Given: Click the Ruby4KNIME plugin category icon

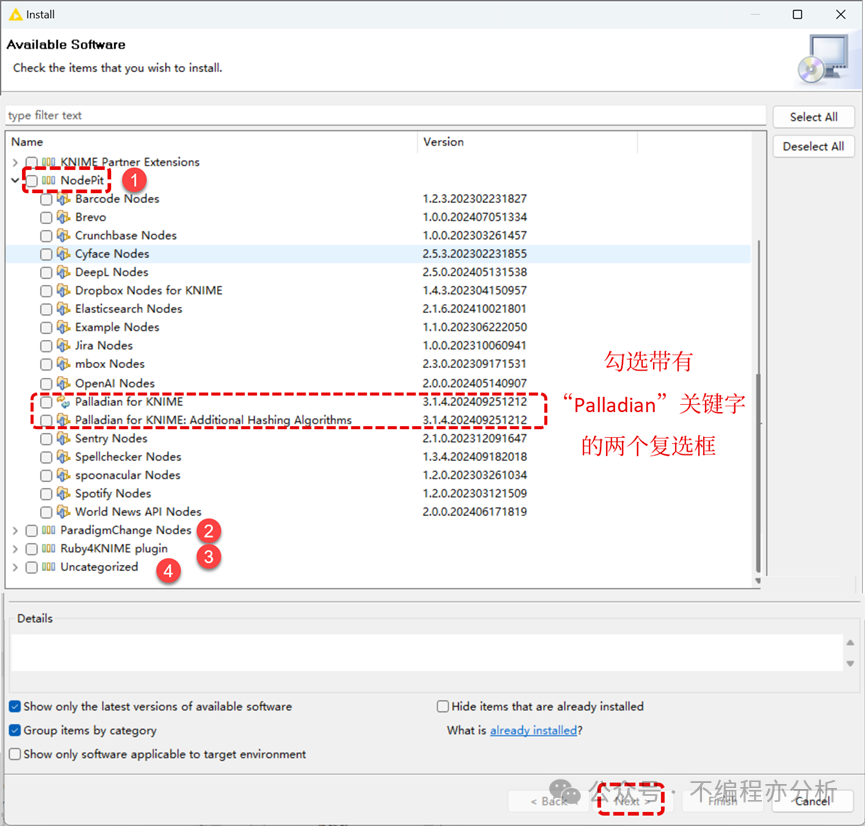Looking at the screenshot, I should (x=49, y=548).
